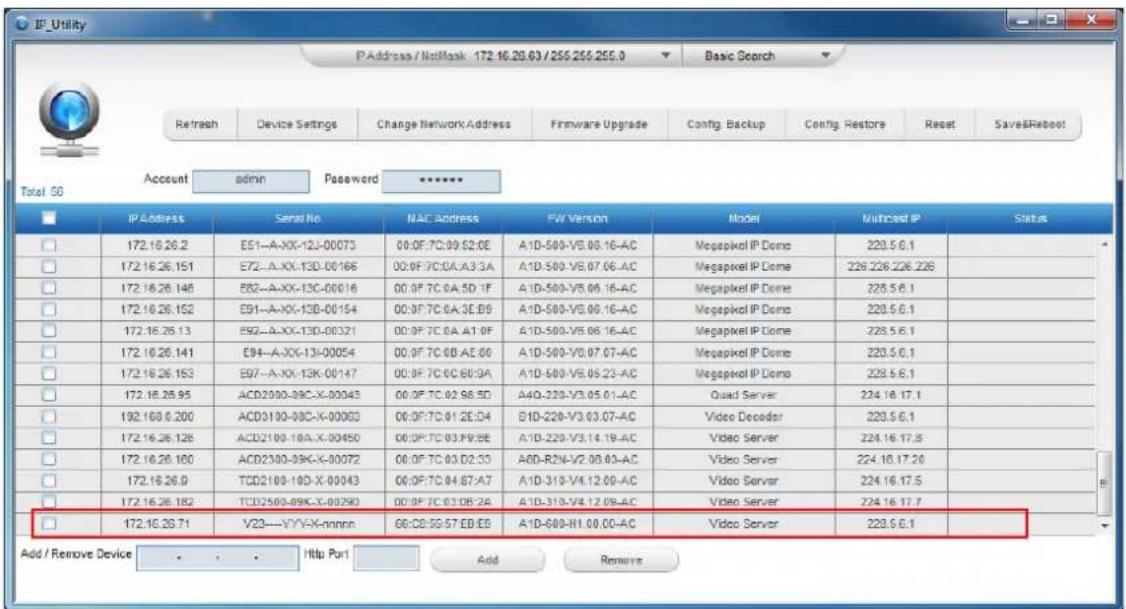Check the box for 172.16.26.160

49,459
